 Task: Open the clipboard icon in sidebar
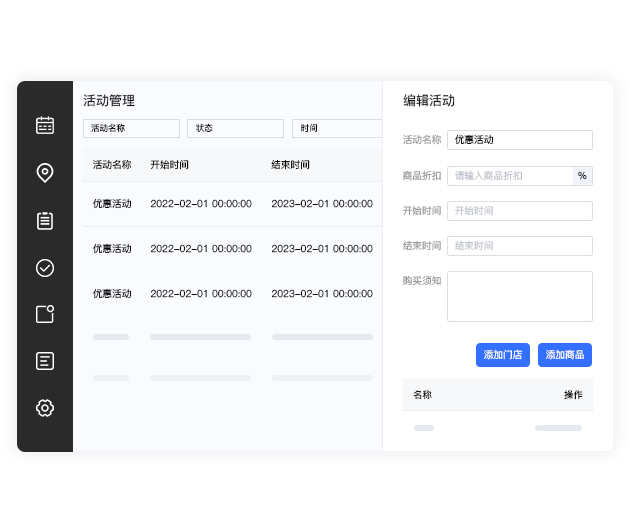click(45, 220)
